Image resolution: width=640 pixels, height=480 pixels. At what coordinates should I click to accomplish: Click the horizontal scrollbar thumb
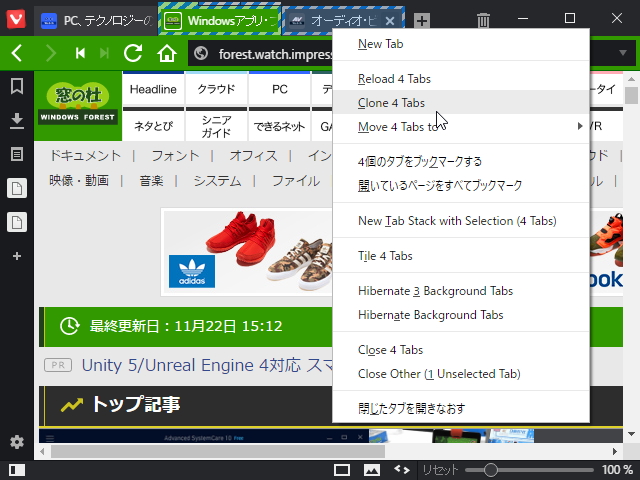point(218,451)
